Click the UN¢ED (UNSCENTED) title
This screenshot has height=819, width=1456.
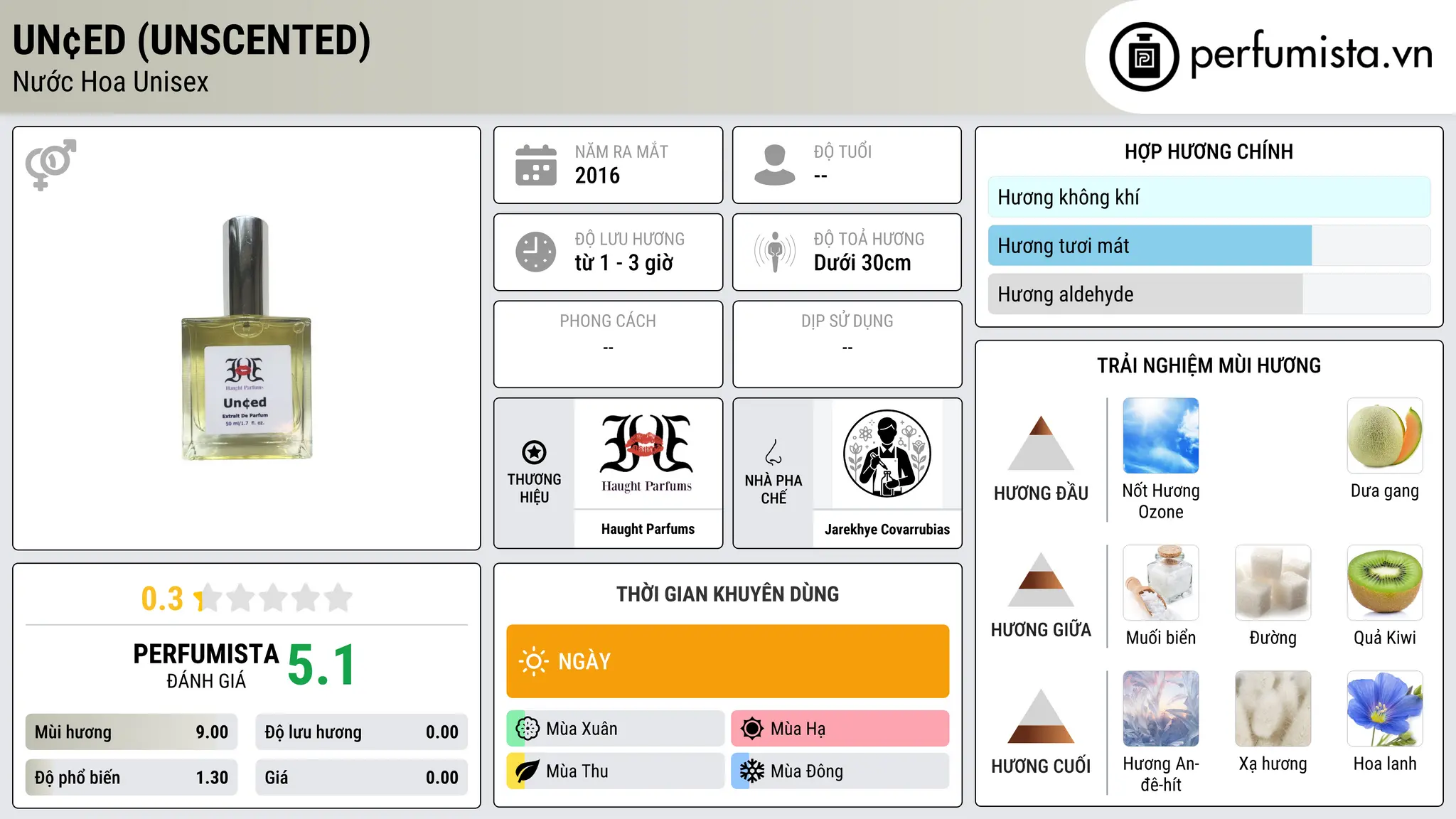[x=192, y=41]
